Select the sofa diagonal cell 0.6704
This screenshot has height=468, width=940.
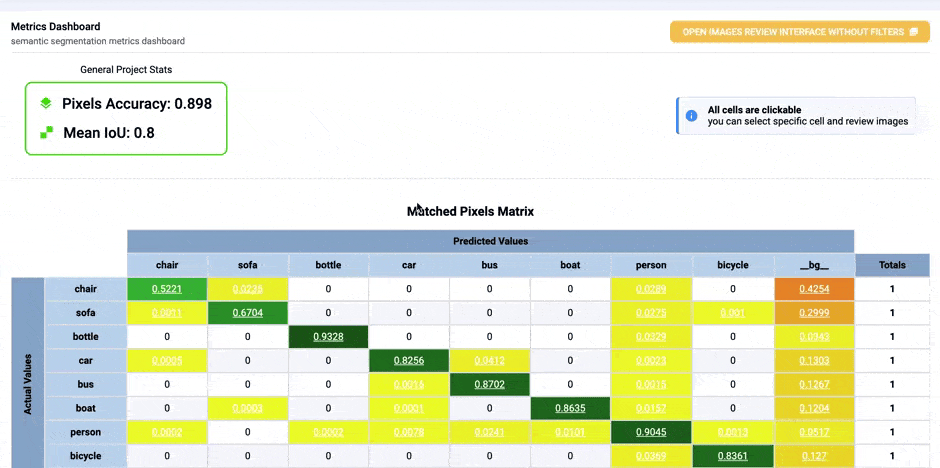tap(248, 312)
